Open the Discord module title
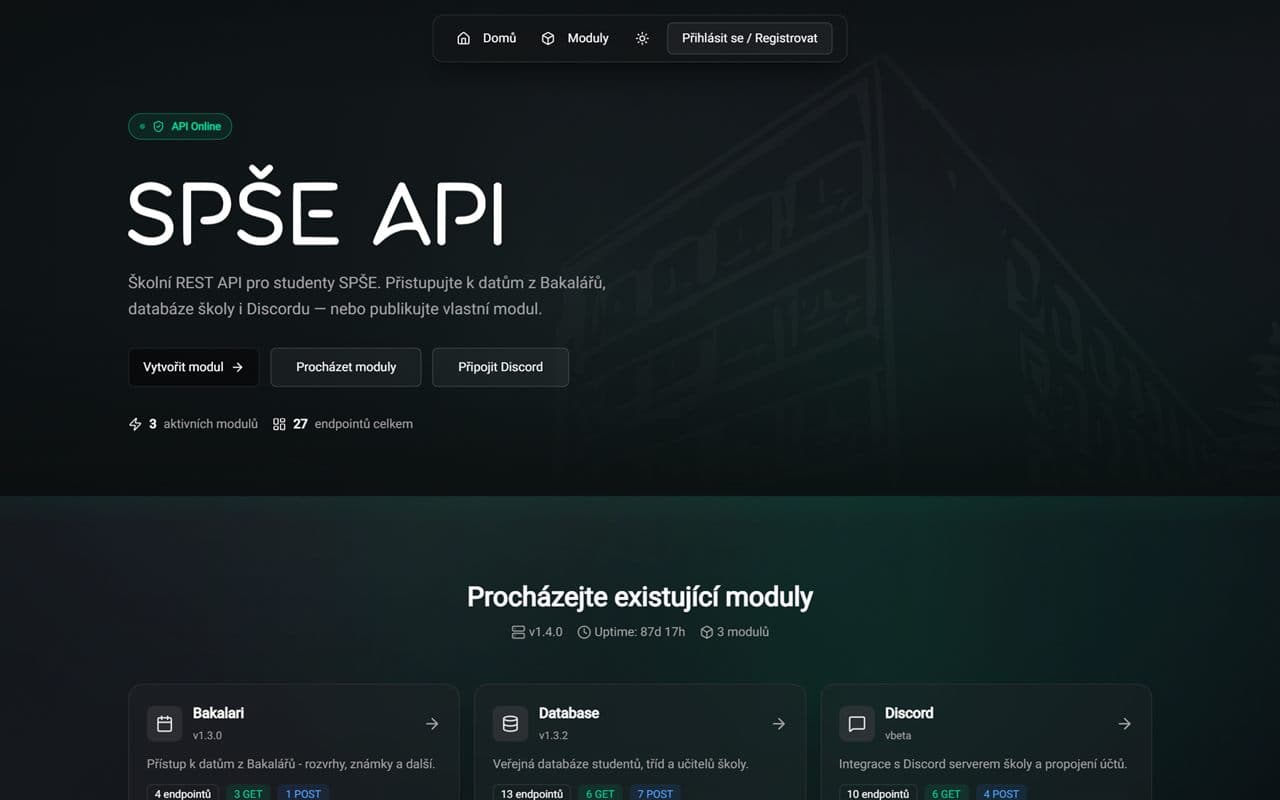The image size is (1280, 800). pos(909,713)
